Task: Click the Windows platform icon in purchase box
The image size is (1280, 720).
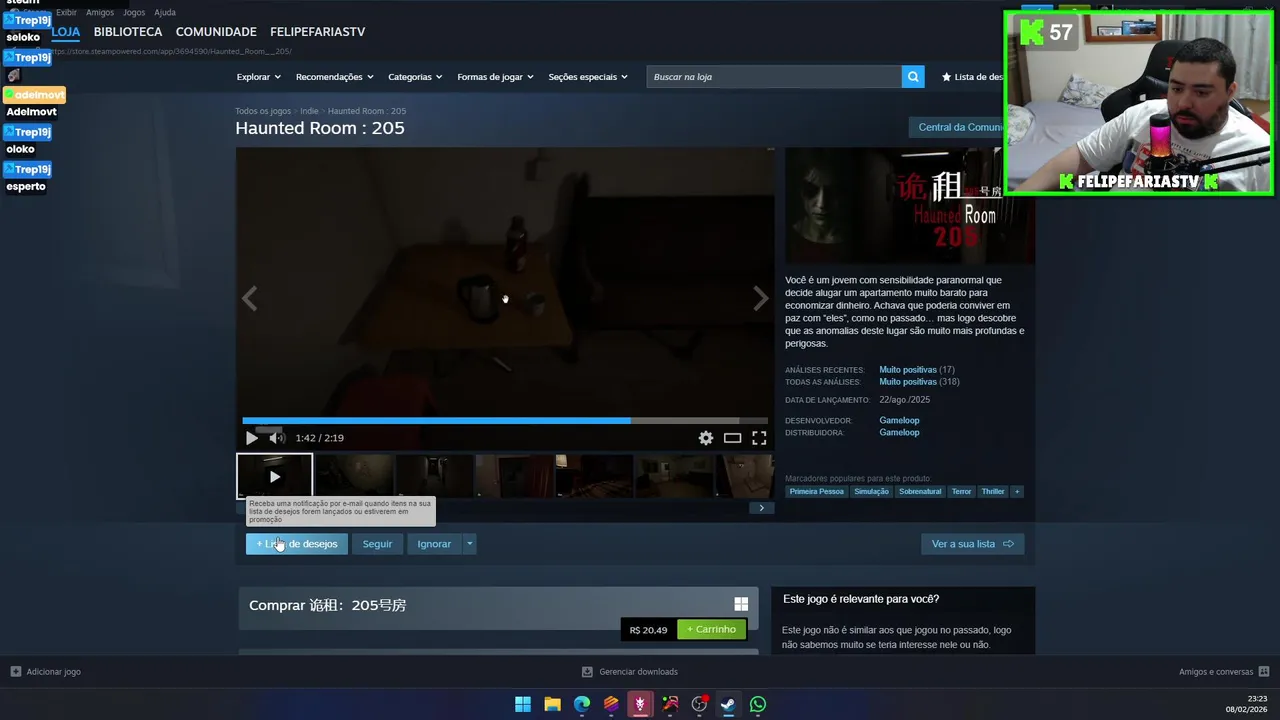Action: coord(741,604)
